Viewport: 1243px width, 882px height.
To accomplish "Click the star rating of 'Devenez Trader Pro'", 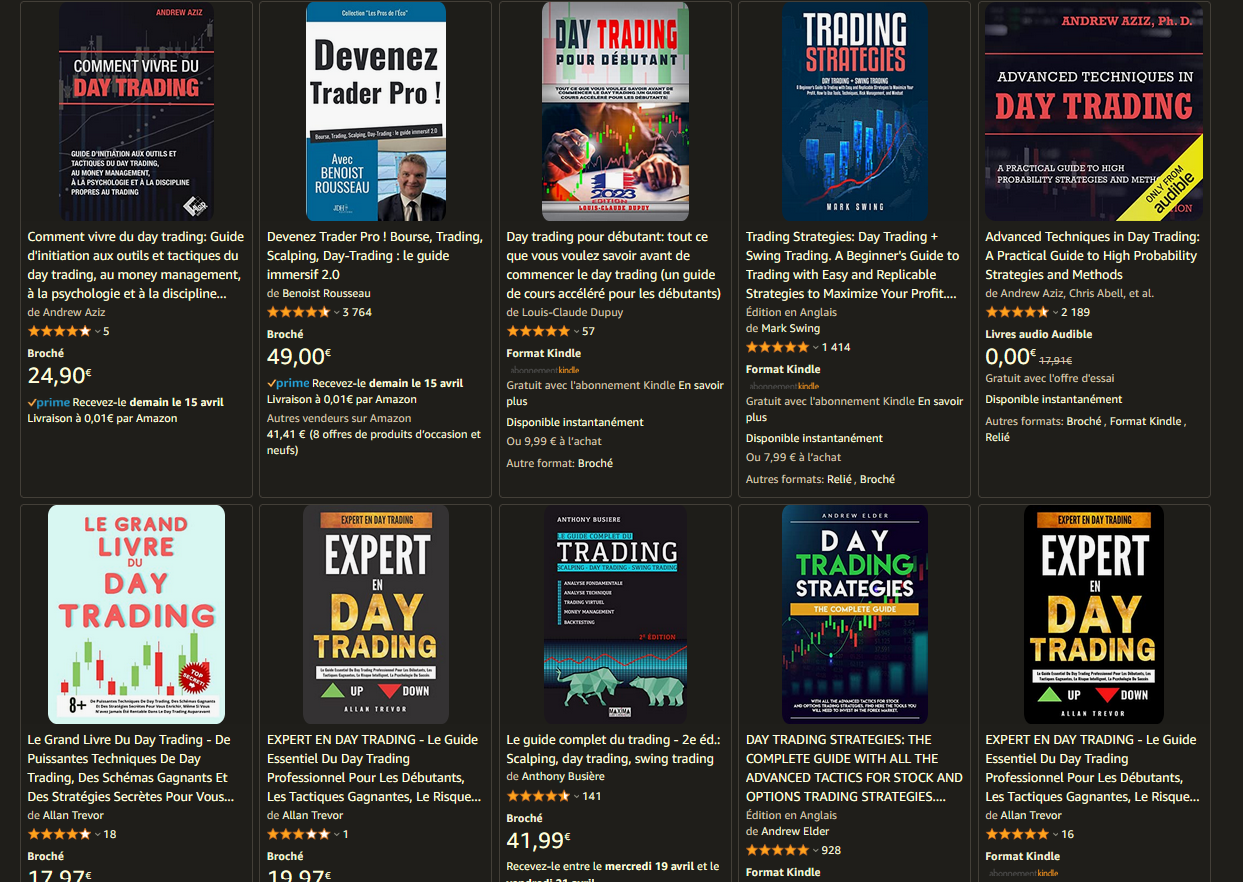I will click(298, 312).
